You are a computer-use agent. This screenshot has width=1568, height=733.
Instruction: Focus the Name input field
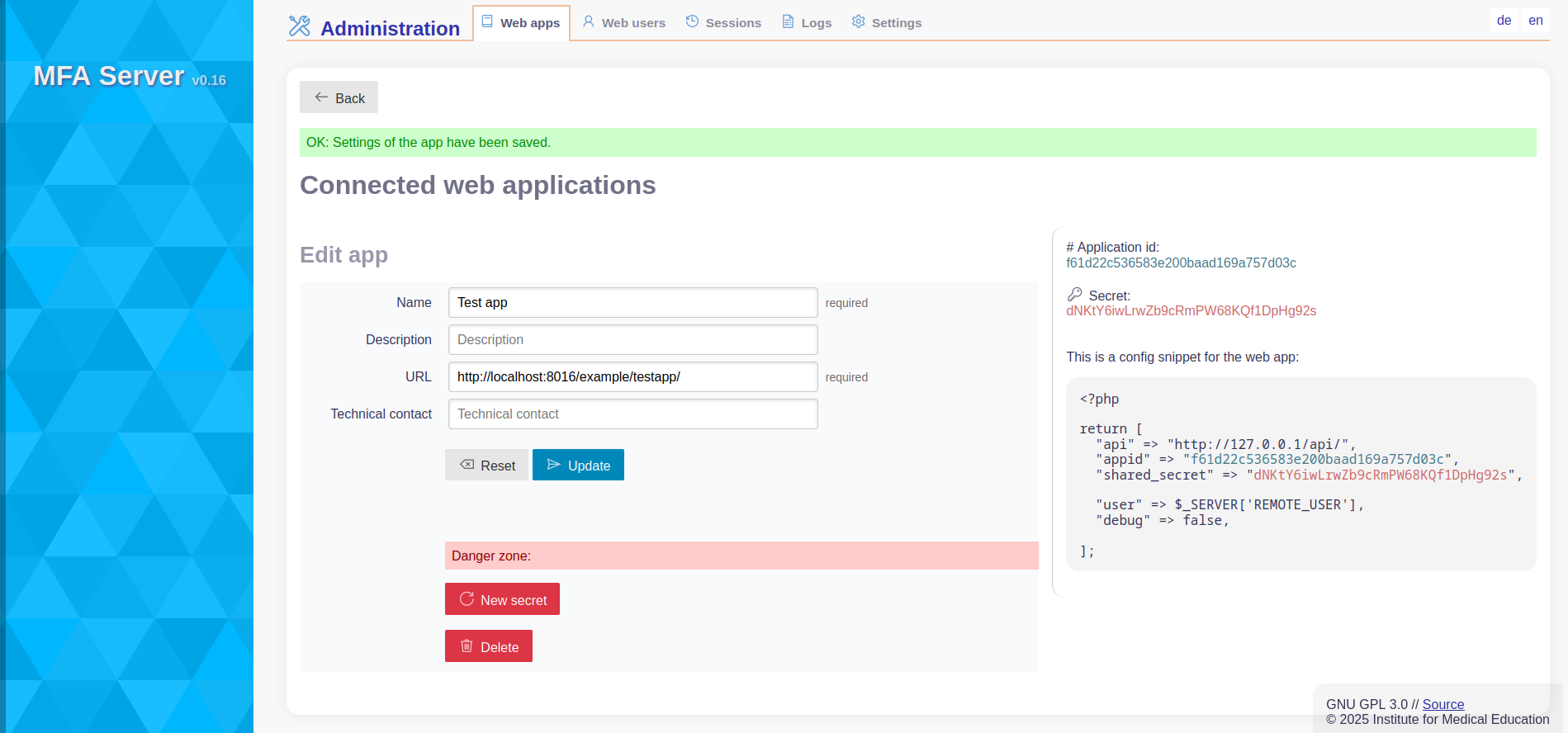632,302
